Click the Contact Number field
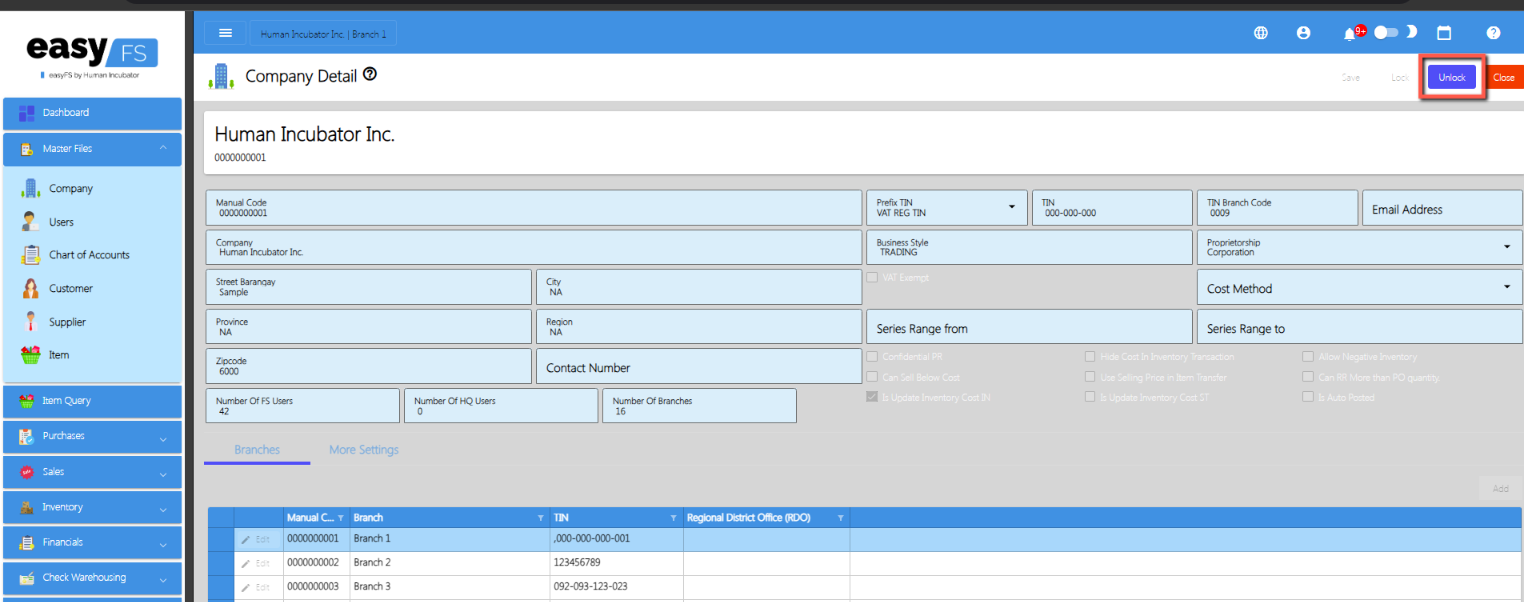The image size is (1524, 602). 699,367
